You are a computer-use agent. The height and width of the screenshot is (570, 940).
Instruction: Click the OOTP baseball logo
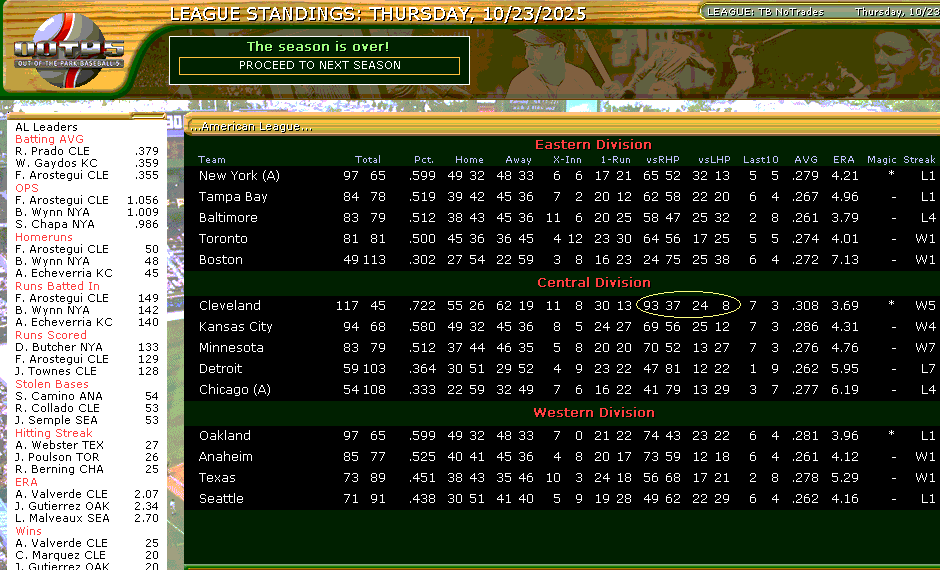click(69, 50)
